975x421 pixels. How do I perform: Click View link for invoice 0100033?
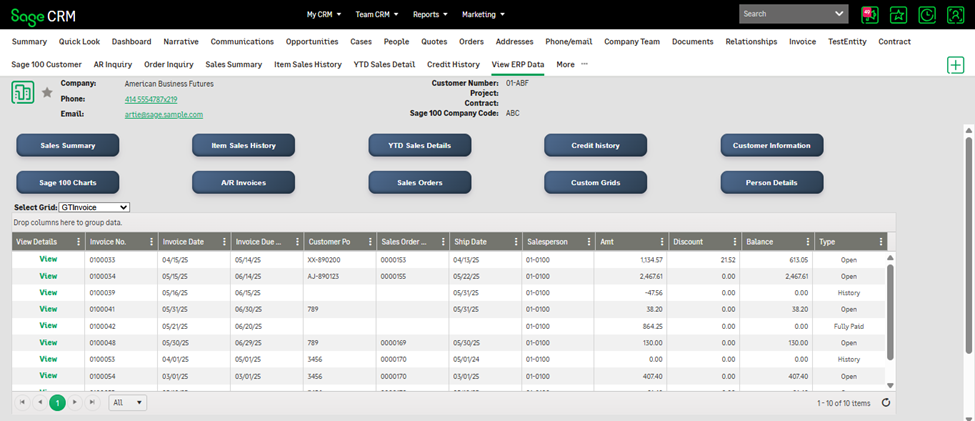47,259
